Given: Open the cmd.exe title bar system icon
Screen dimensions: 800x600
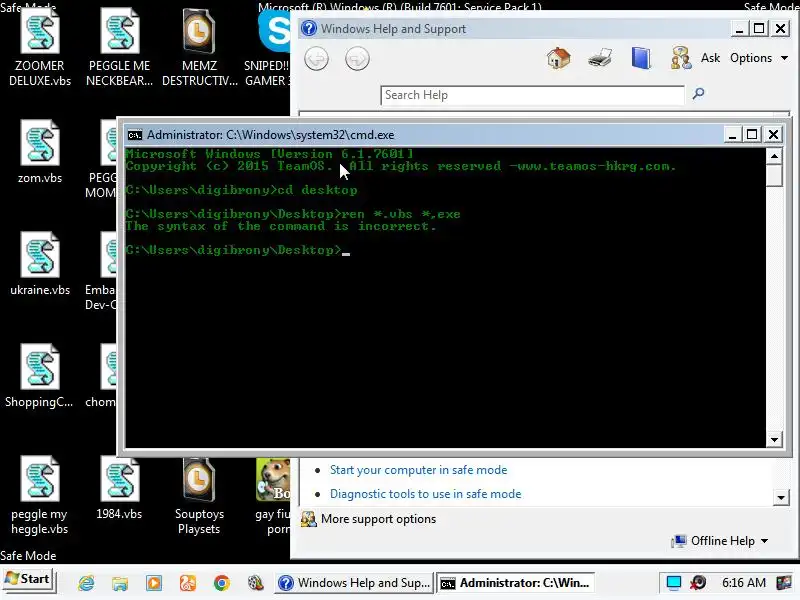Looking at the screenshot, I should (135, 135).
